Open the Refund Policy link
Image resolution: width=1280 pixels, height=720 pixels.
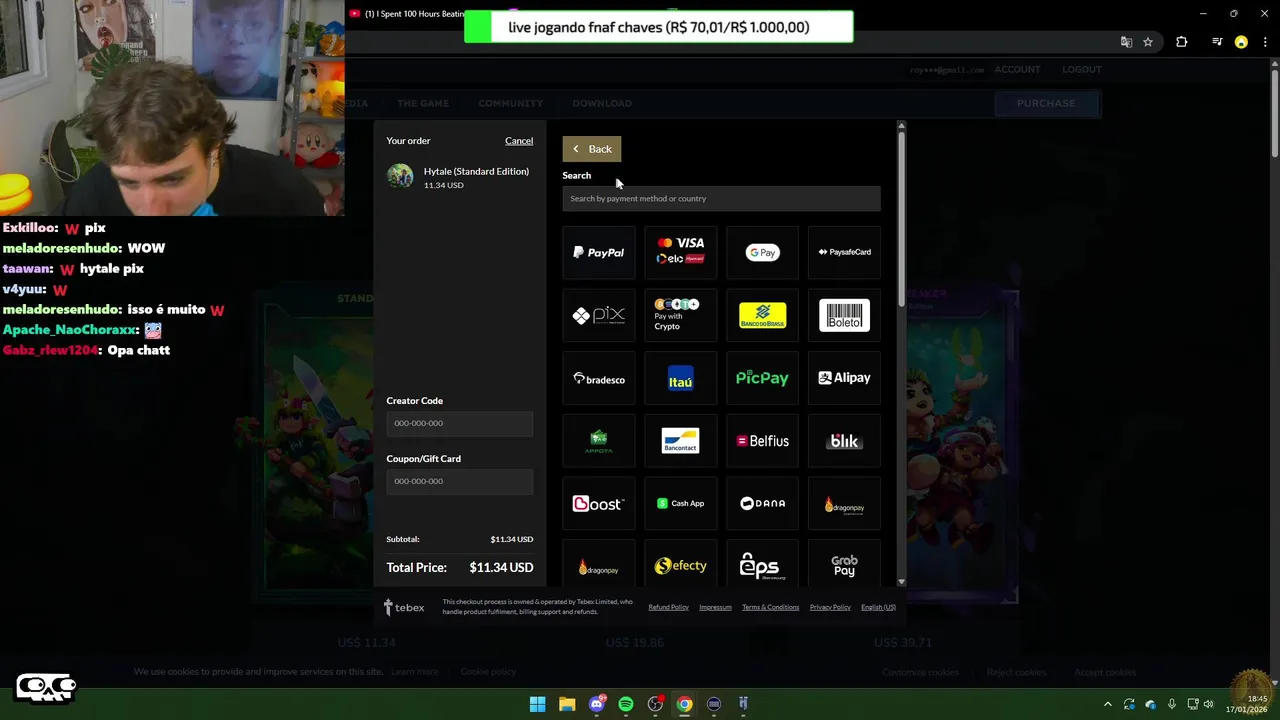(x=668, y=607)
